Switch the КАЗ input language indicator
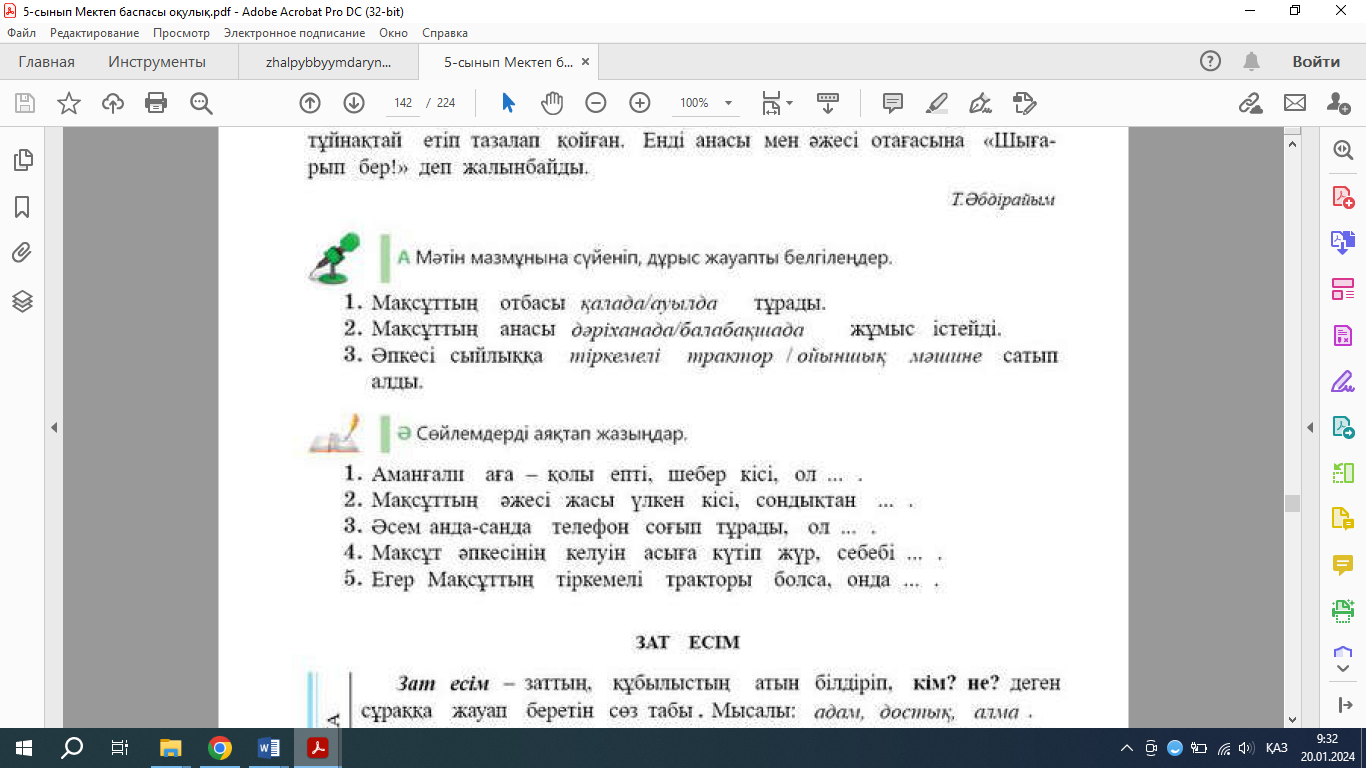1366x768 pixels. 1276,748
